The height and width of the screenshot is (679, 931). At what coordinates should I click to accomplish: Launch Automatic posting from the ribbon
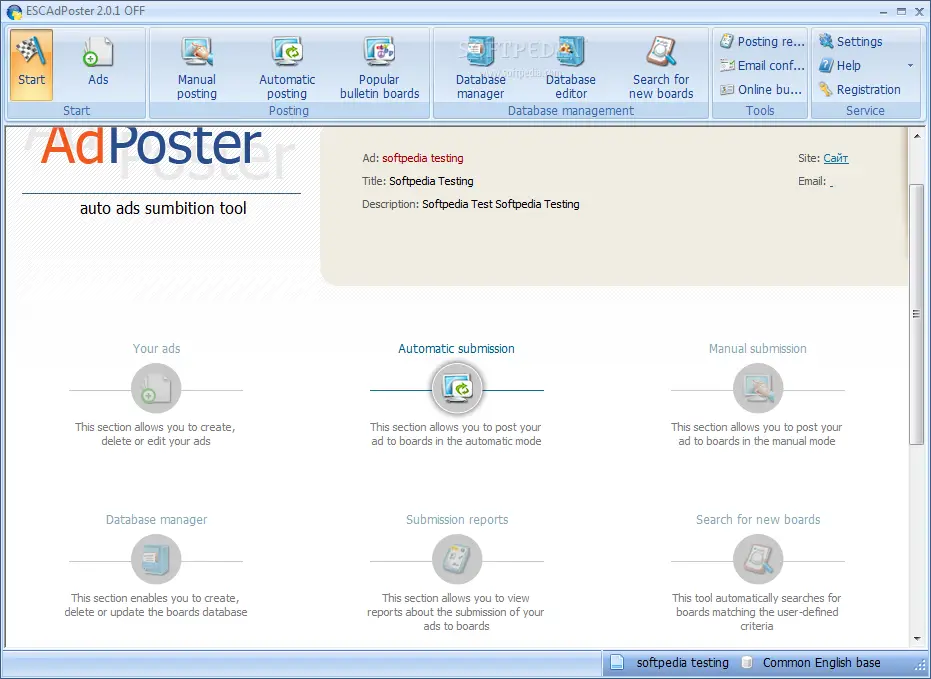pyautogui.click(x=287, y=68)
